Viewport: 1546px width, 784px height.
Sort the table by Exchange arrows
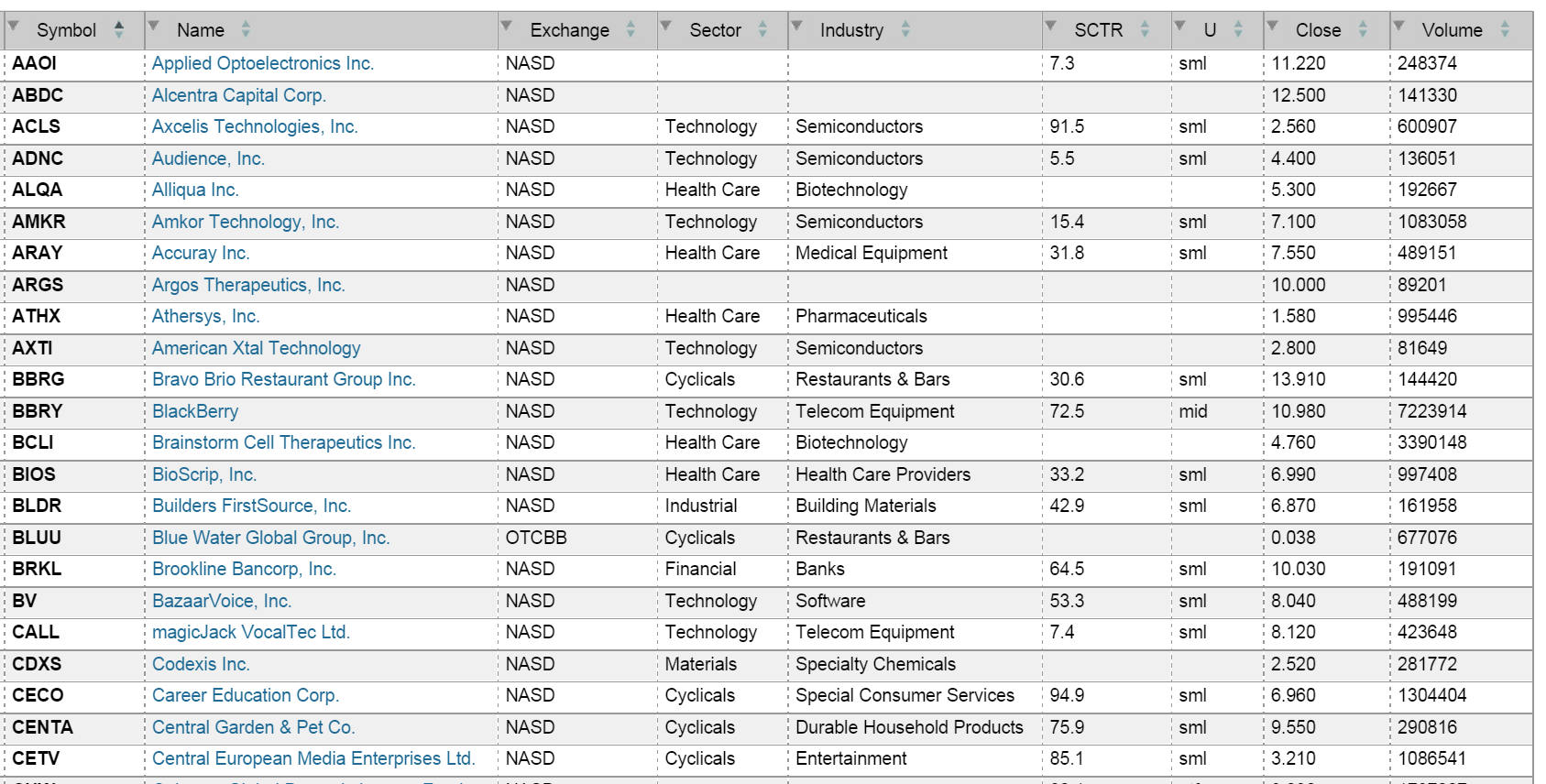630,30
